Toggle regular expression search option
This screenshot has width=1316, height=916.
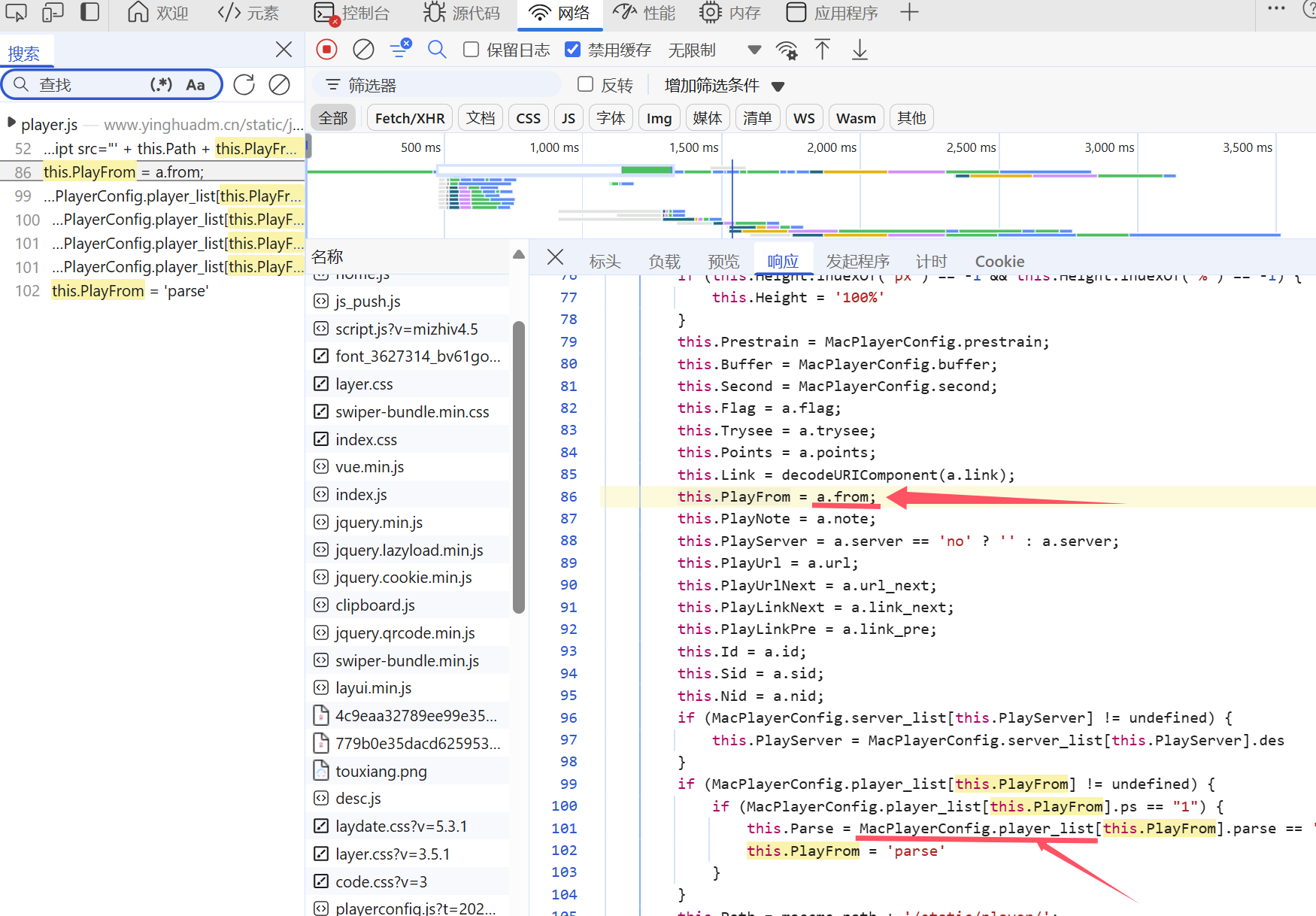coord(161,85)
